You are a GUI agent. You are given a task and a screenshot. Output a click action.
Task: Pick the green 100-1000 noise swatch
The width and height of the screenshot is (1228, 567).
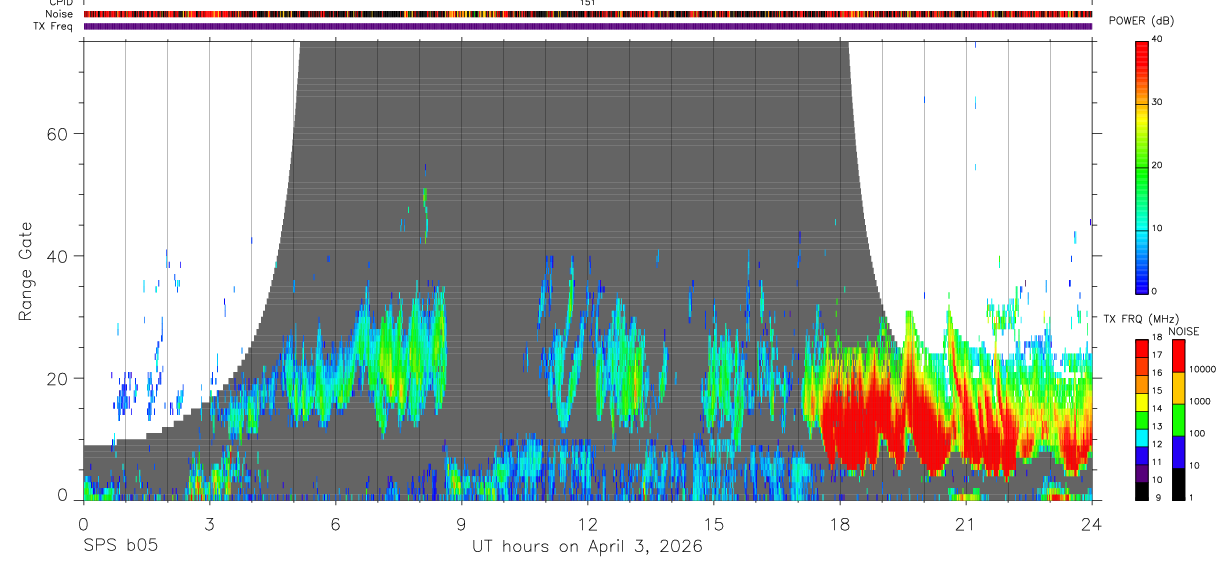point(1177,420)
